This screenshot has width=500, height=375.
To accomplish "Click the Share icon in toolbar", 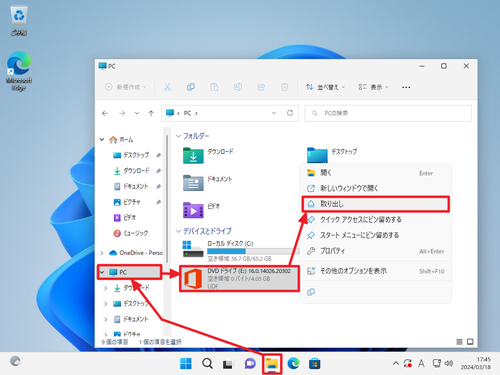I will point(261,87).
